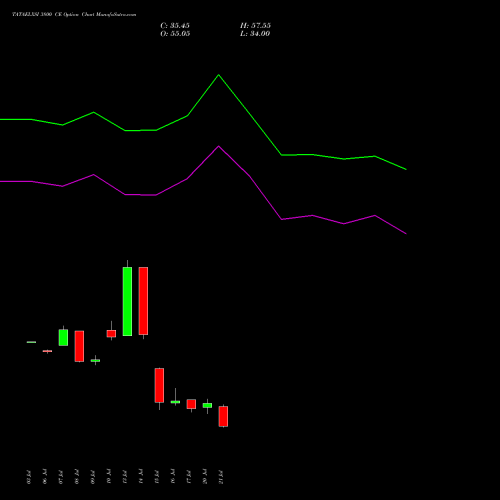This screenshot has width=500, height=500.
Task: Select the 09 Jul date label
Action: 93,477
